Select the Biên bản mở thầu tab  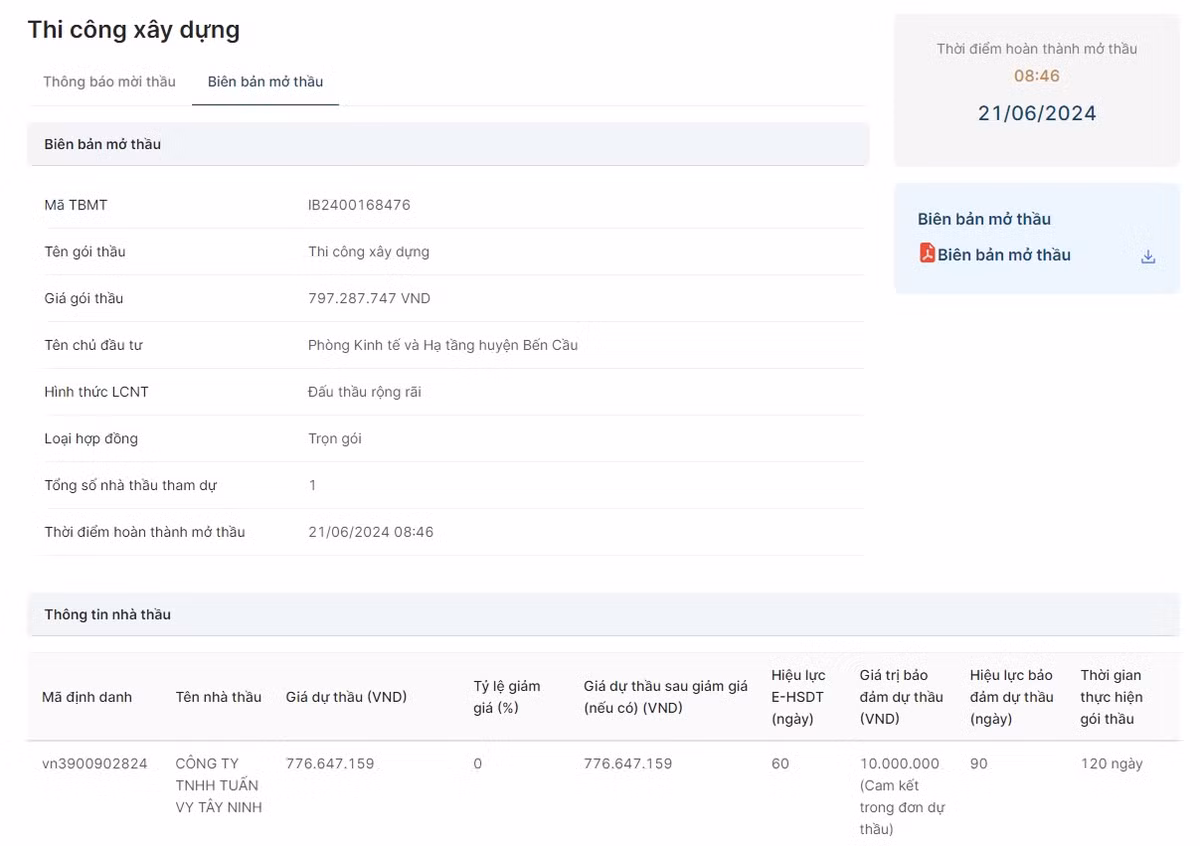(265, 82)
